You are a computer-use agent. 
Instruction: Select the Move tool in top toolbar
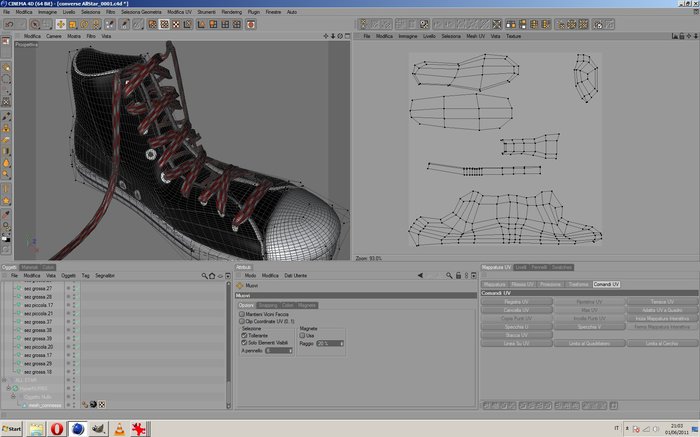coord(61,23)
